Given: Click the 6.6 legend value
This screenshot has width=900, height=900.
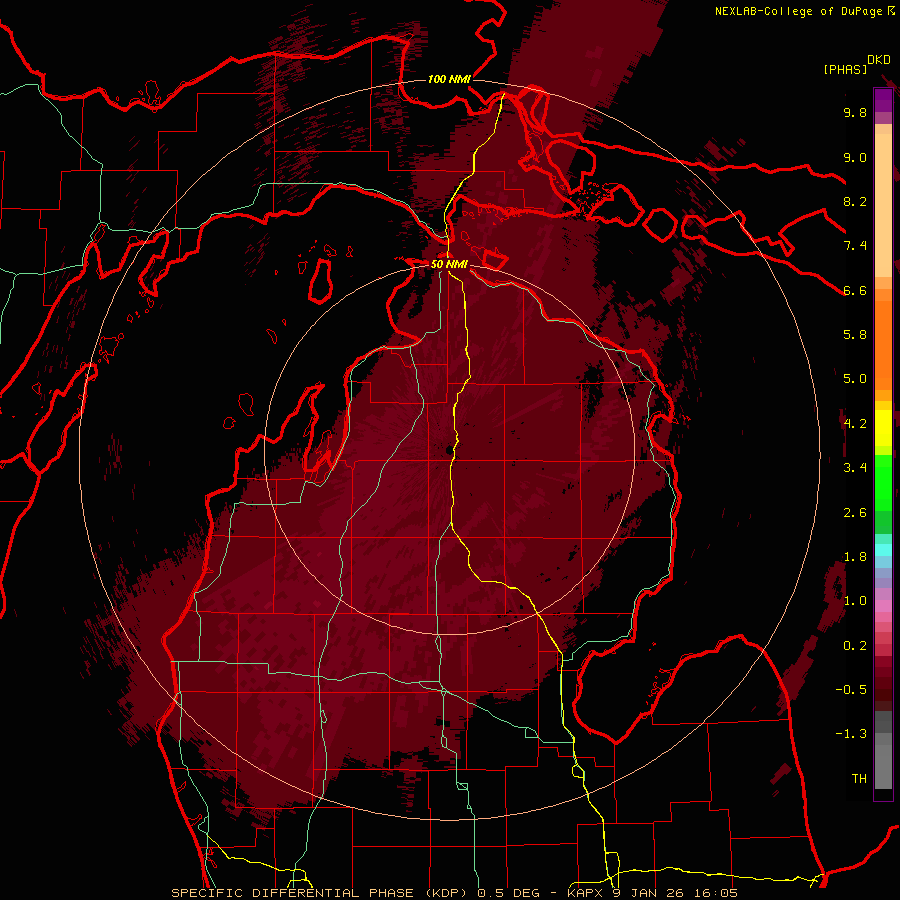Looking at the screenshot, I should 855,290.
